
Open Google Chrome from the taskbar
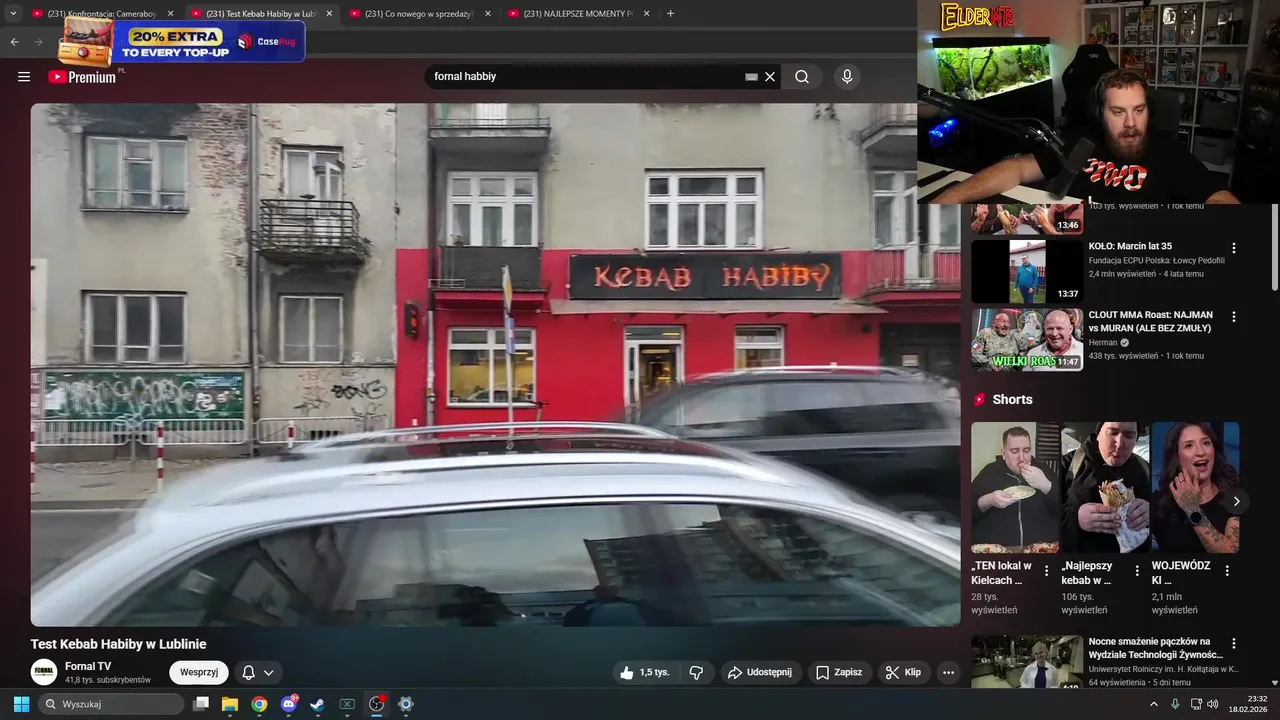point(259,704)
